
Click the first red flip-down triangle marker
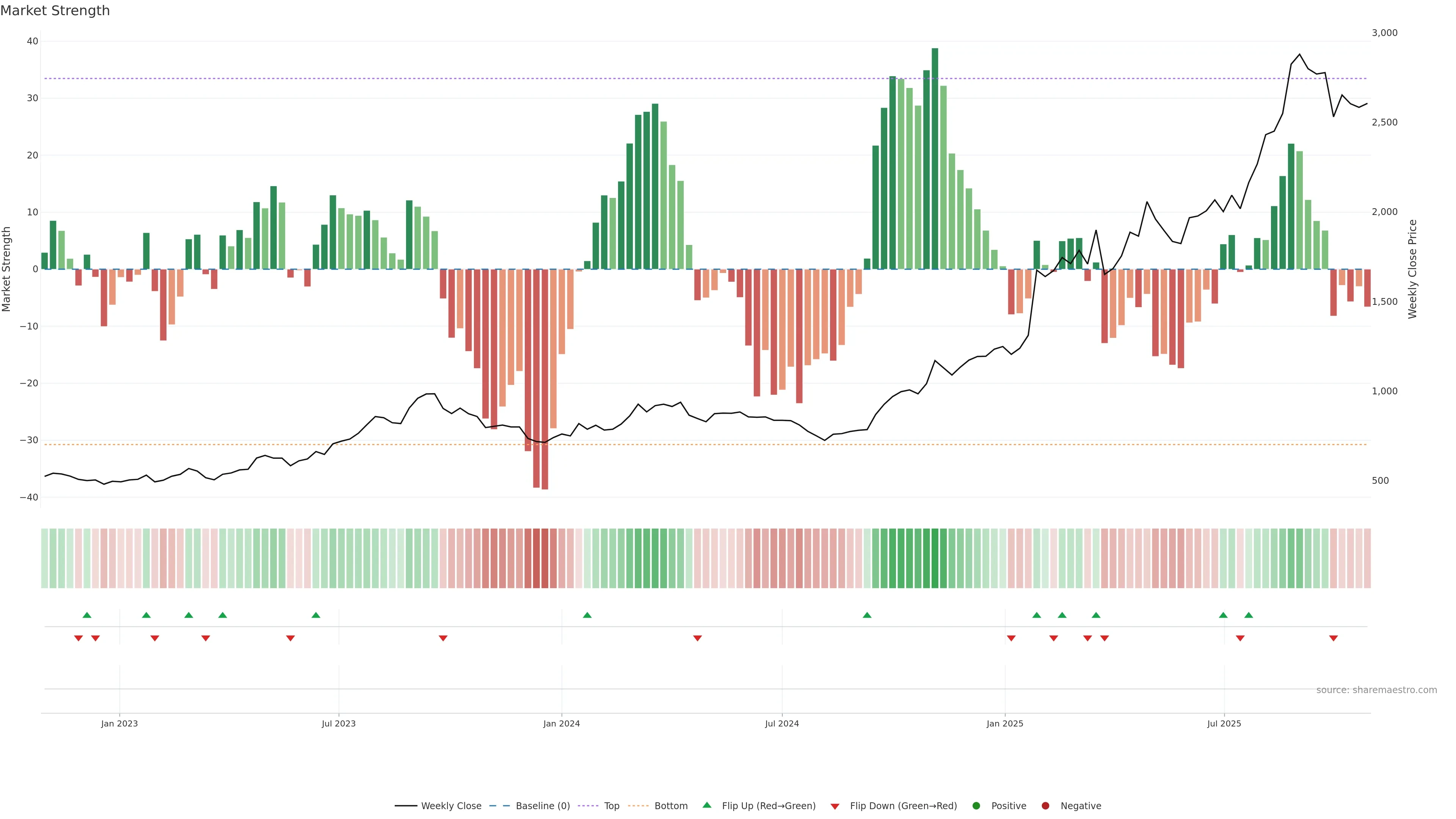78,638
